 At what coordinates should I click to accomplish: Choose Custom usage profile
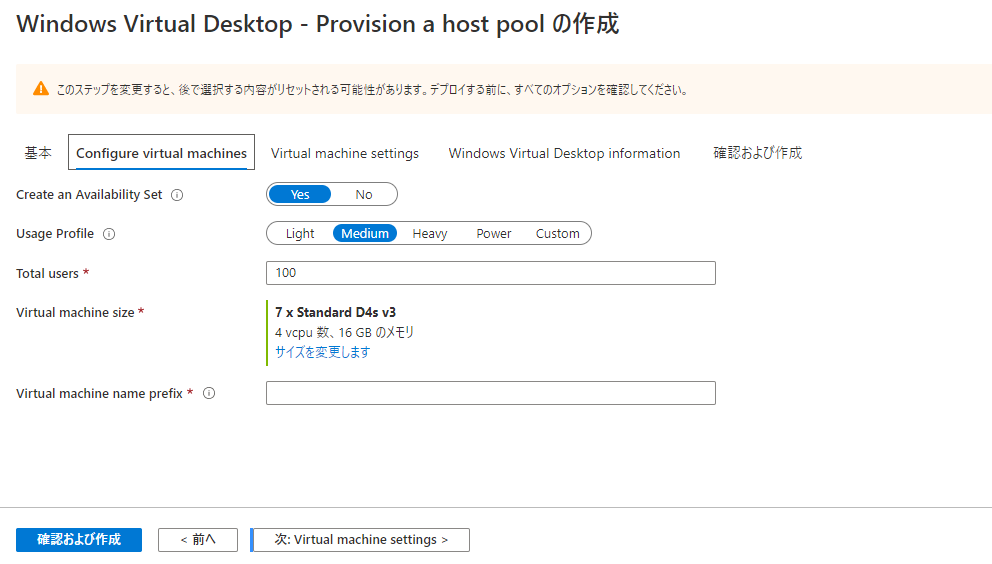pyautogui.click(x=557, y=234)
